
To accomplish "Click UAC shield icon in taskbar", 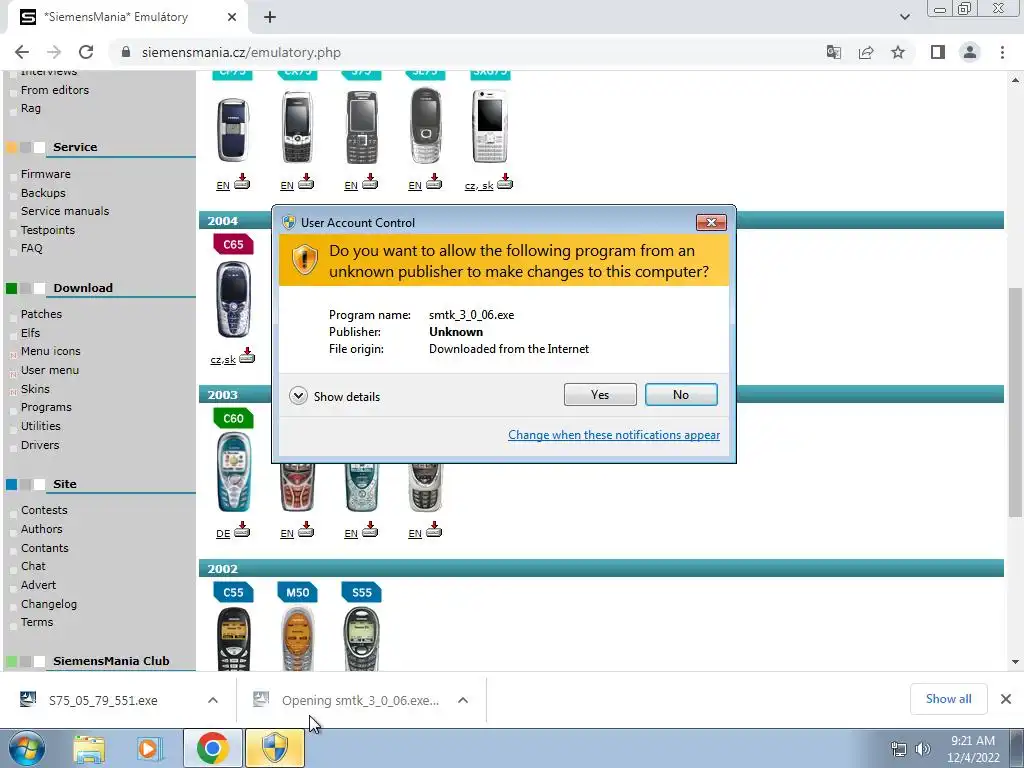I will click(x=274, y=748).
